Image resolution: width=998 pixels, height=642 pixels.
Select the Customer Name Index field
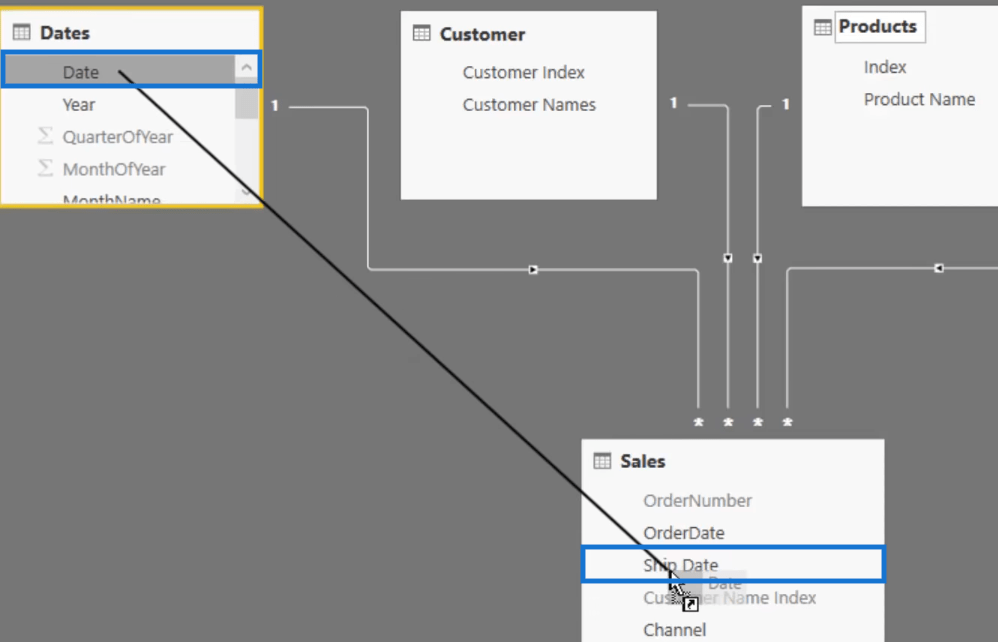coord(729,597)
